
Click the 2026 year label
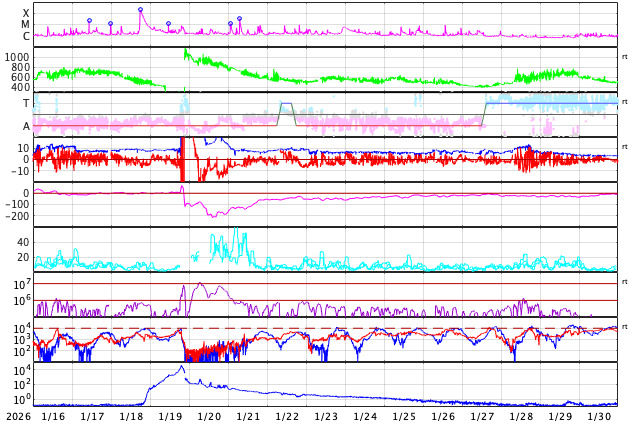(17, 416)
